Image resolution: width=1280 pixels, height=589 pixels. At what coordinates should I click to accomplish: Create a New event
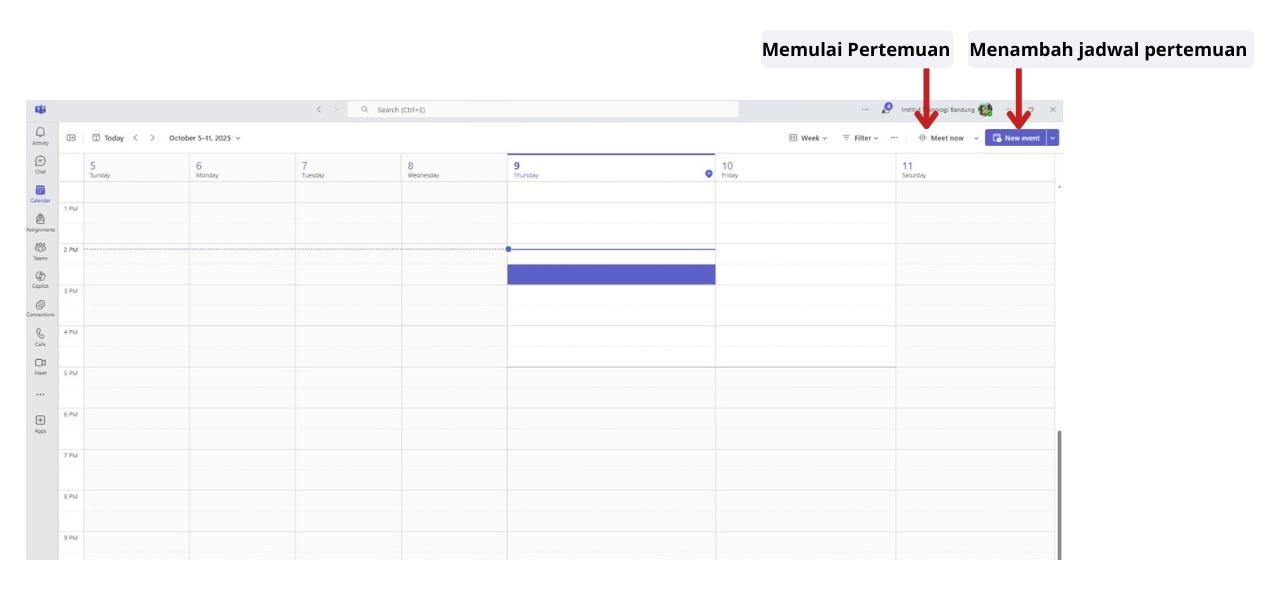click(1016, 138)
